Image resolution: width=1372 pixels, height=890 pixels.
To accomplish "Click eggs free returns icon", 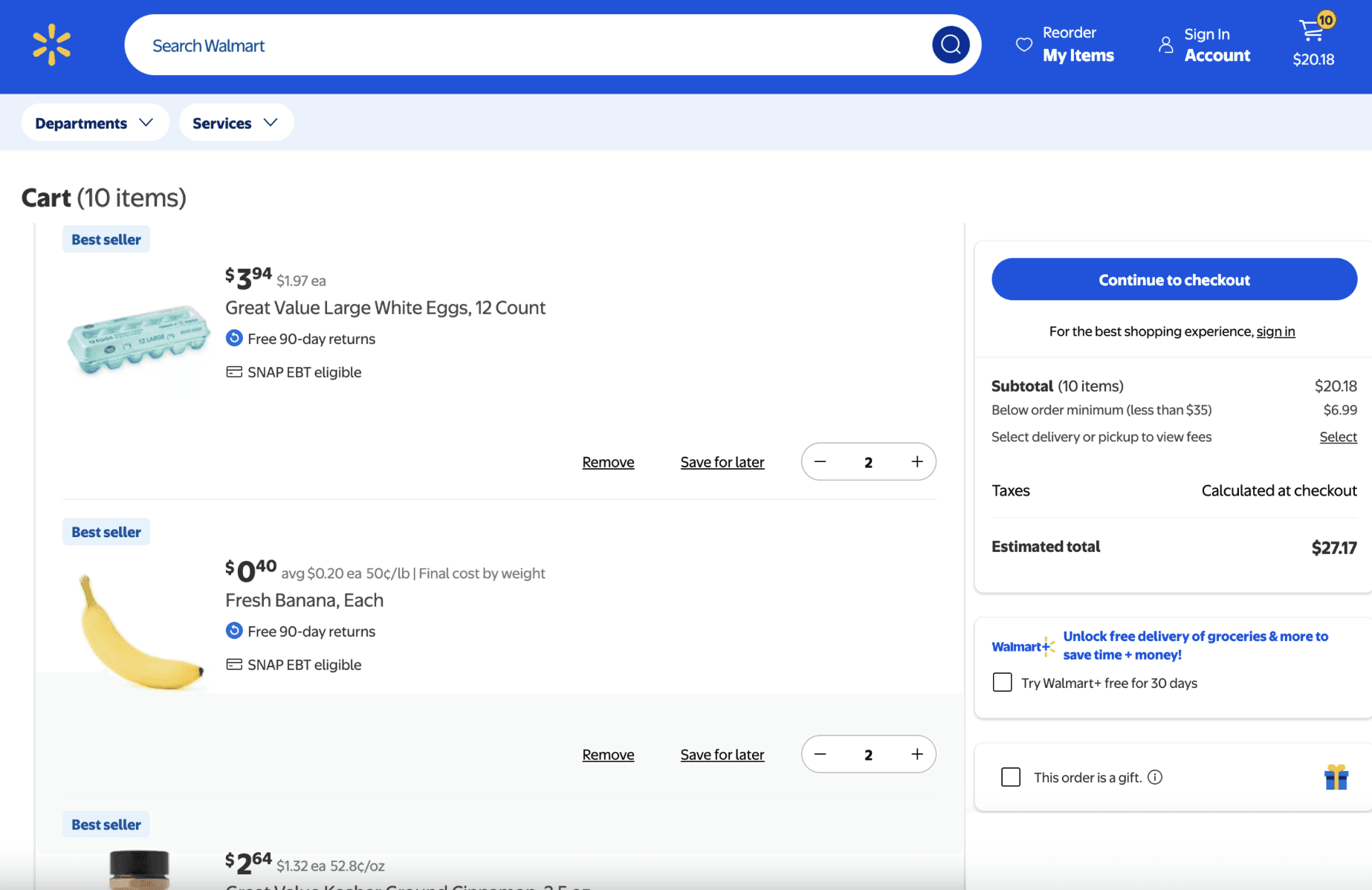I will [234, 338].
